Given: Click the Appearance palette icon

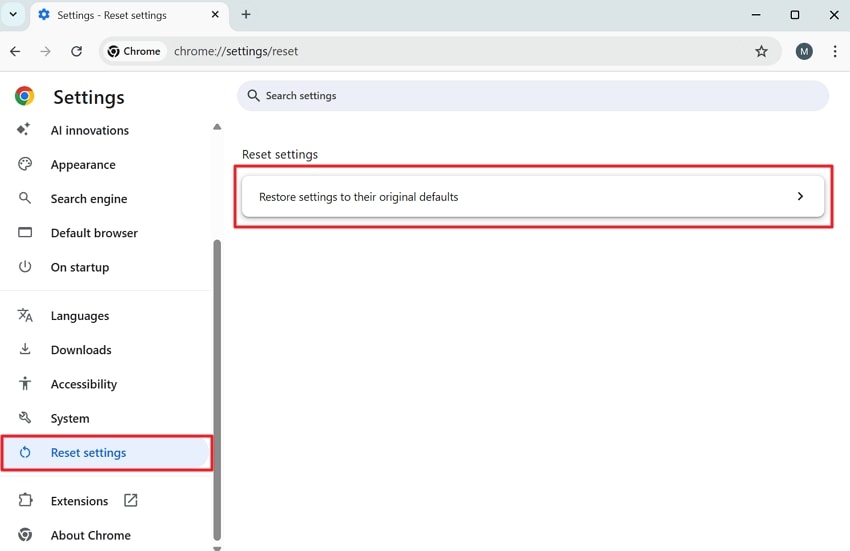Looking at the screenshot, I should [25, 164].
